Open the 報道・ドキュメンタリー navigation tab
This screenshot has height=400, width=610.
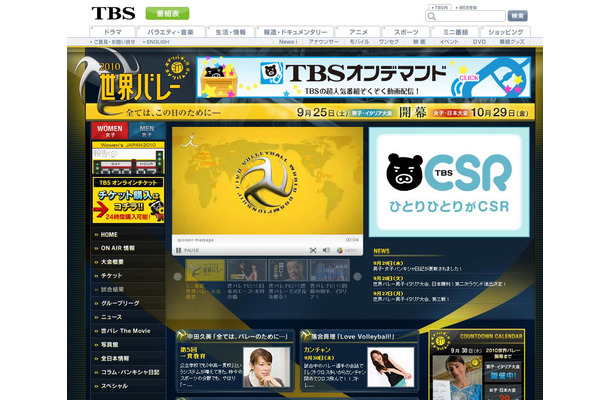(x=295, y=32)
